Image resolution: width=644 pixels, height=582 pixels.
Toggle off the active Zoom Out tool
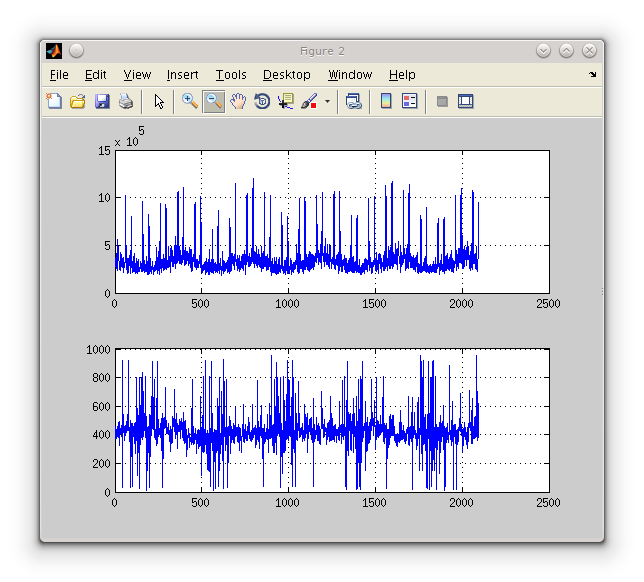pyautogui.click(x=214, y=101)
